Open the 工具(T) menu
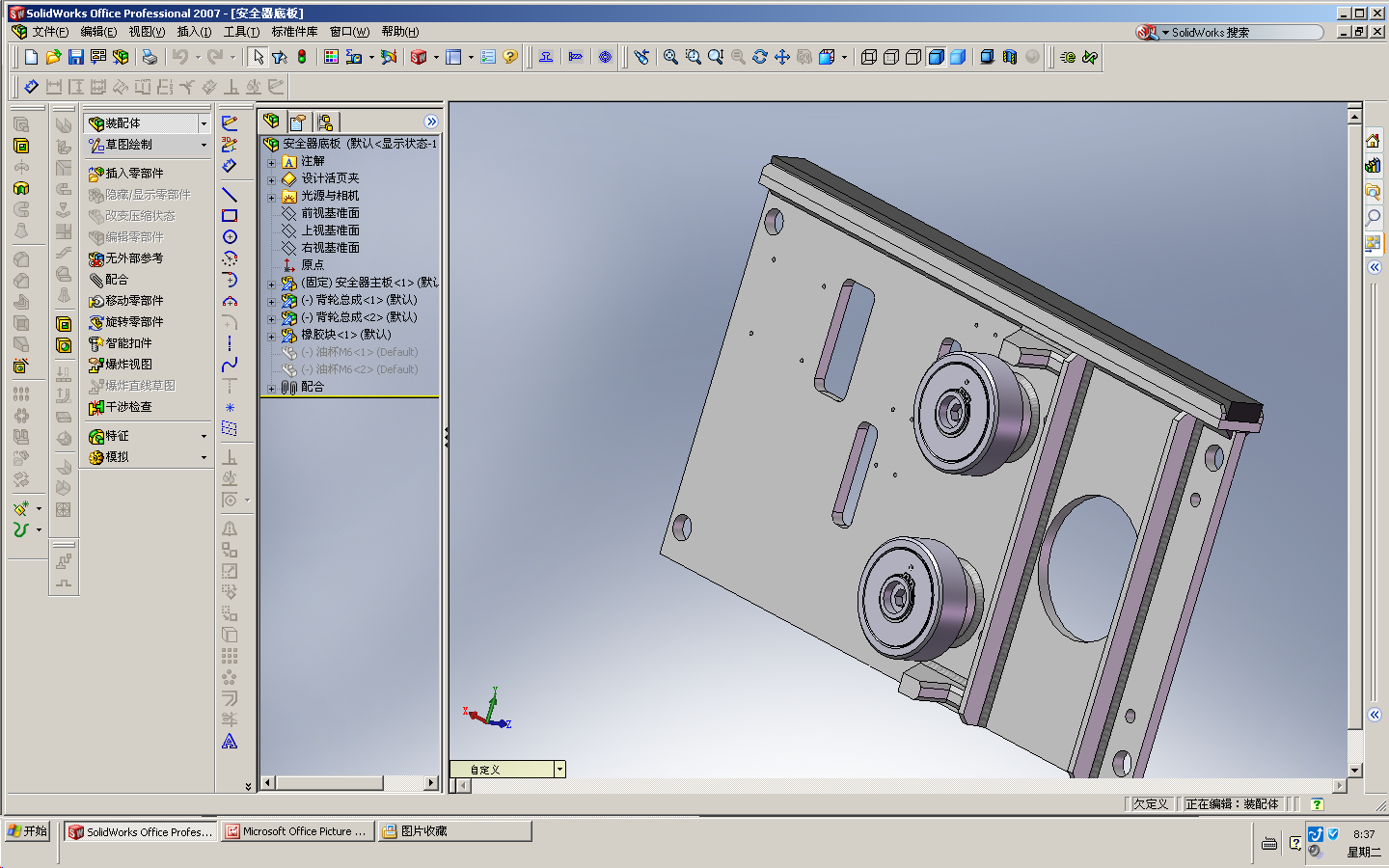Image resolution: width=1389 pixels, height=868 pixels. pos(241,32)
